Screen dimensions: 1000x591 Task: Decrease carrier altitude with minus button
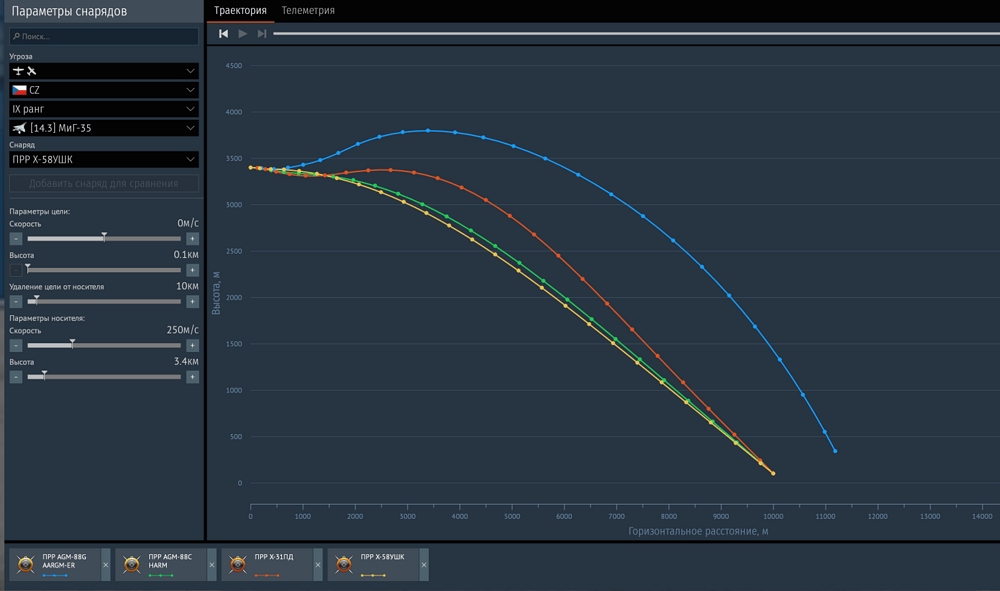click(x=16, y=377)
